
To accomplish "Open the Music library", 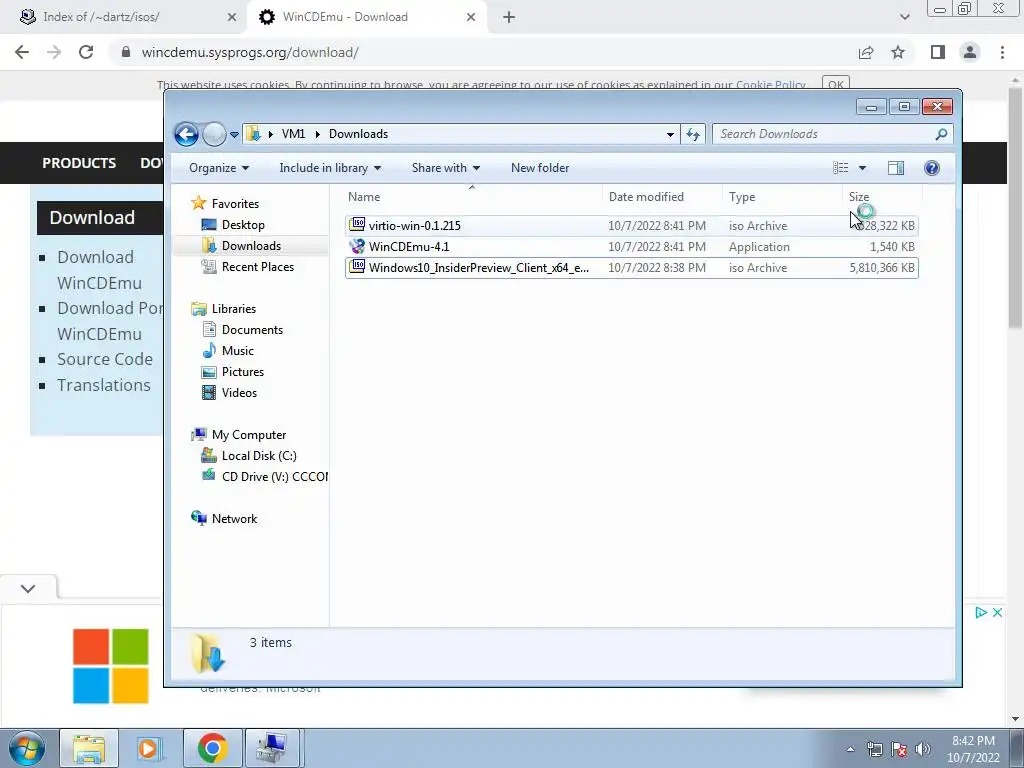I will point(238,351).
